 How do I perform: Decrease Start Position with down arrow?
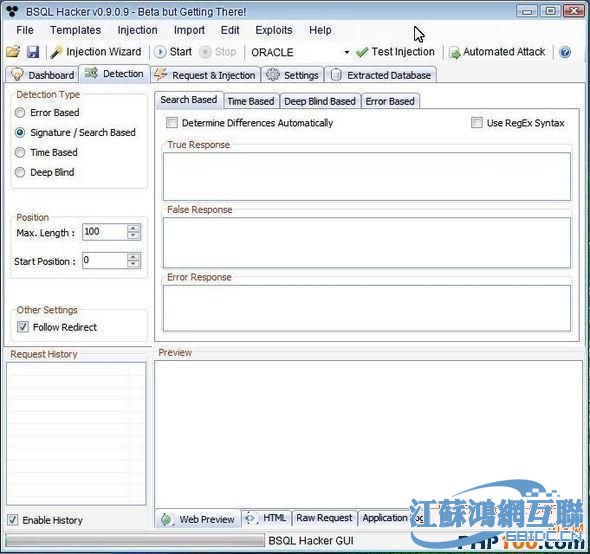point(133,264)
